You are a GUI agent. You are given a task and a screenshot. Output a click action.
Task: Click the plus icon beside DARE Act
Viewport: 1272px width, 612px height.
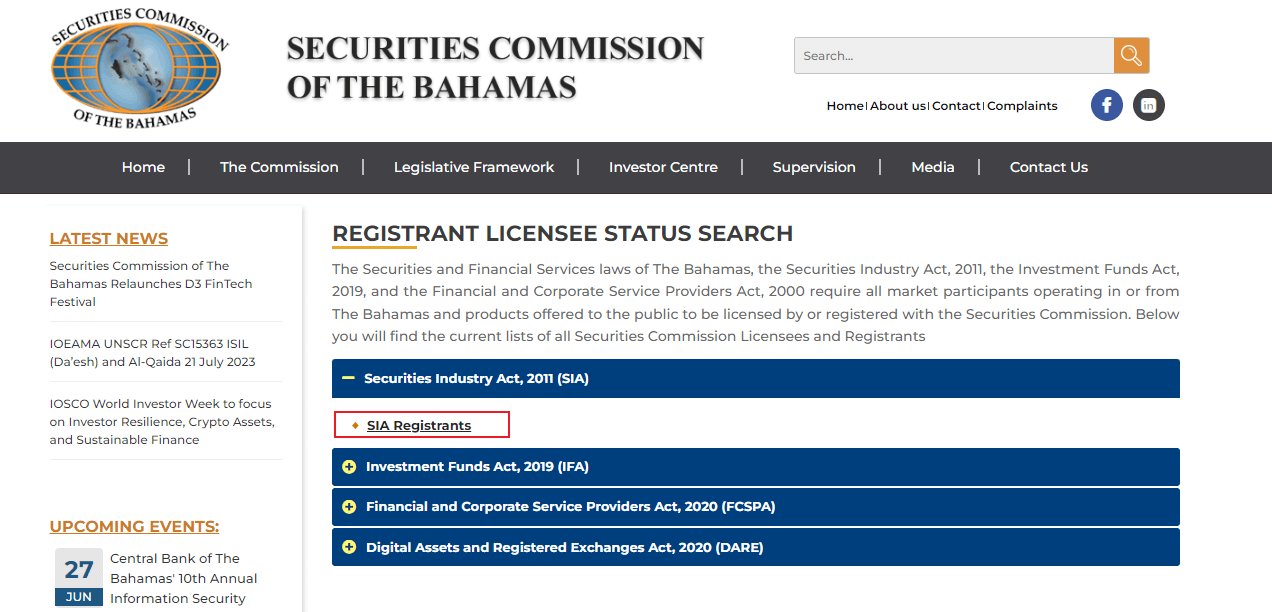click(x=349, y=547)
